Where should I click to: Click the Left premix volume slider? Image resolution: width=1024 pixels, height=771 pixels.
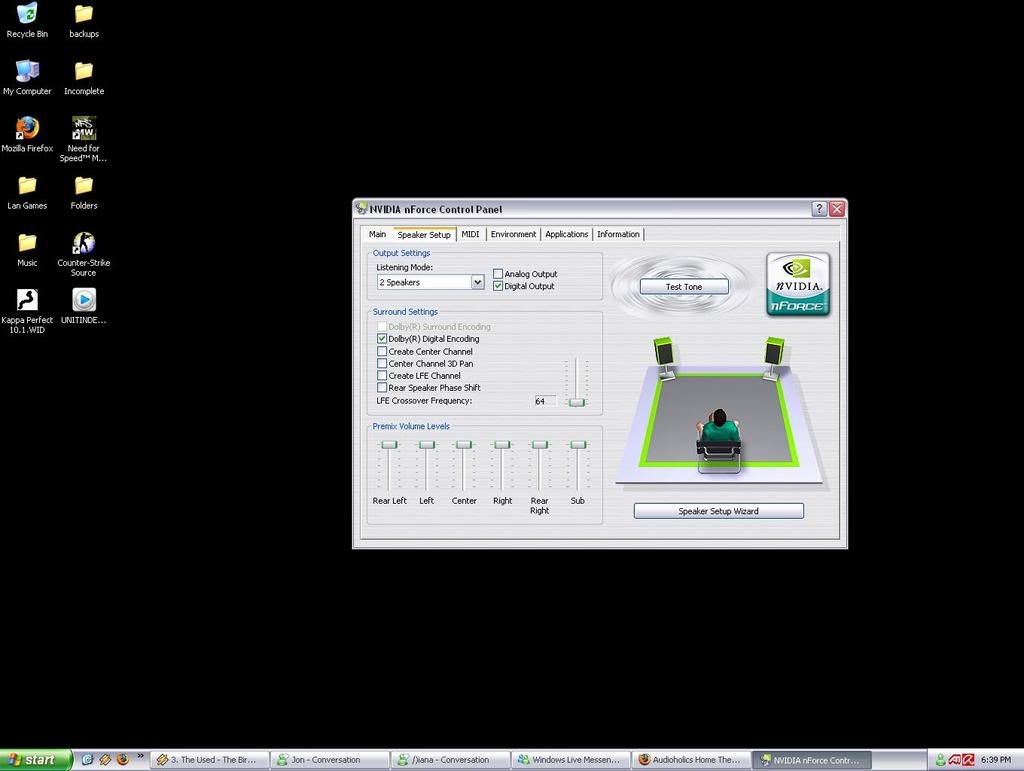(426, 445)
